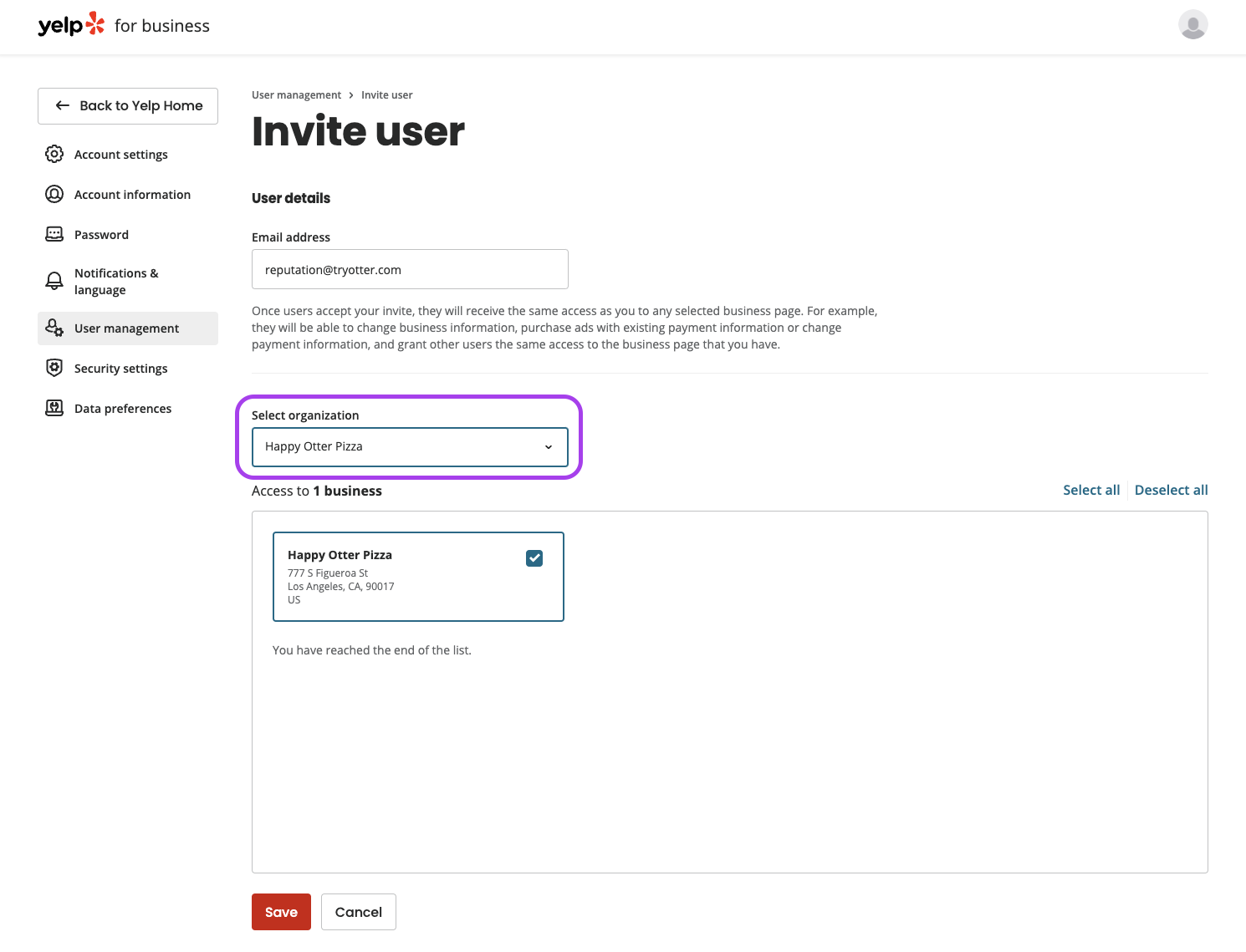Image resolution: width=1246 pixels, height=952 pixels.
Task: Click the Security settings shield icon
Action: pos(54,368)
